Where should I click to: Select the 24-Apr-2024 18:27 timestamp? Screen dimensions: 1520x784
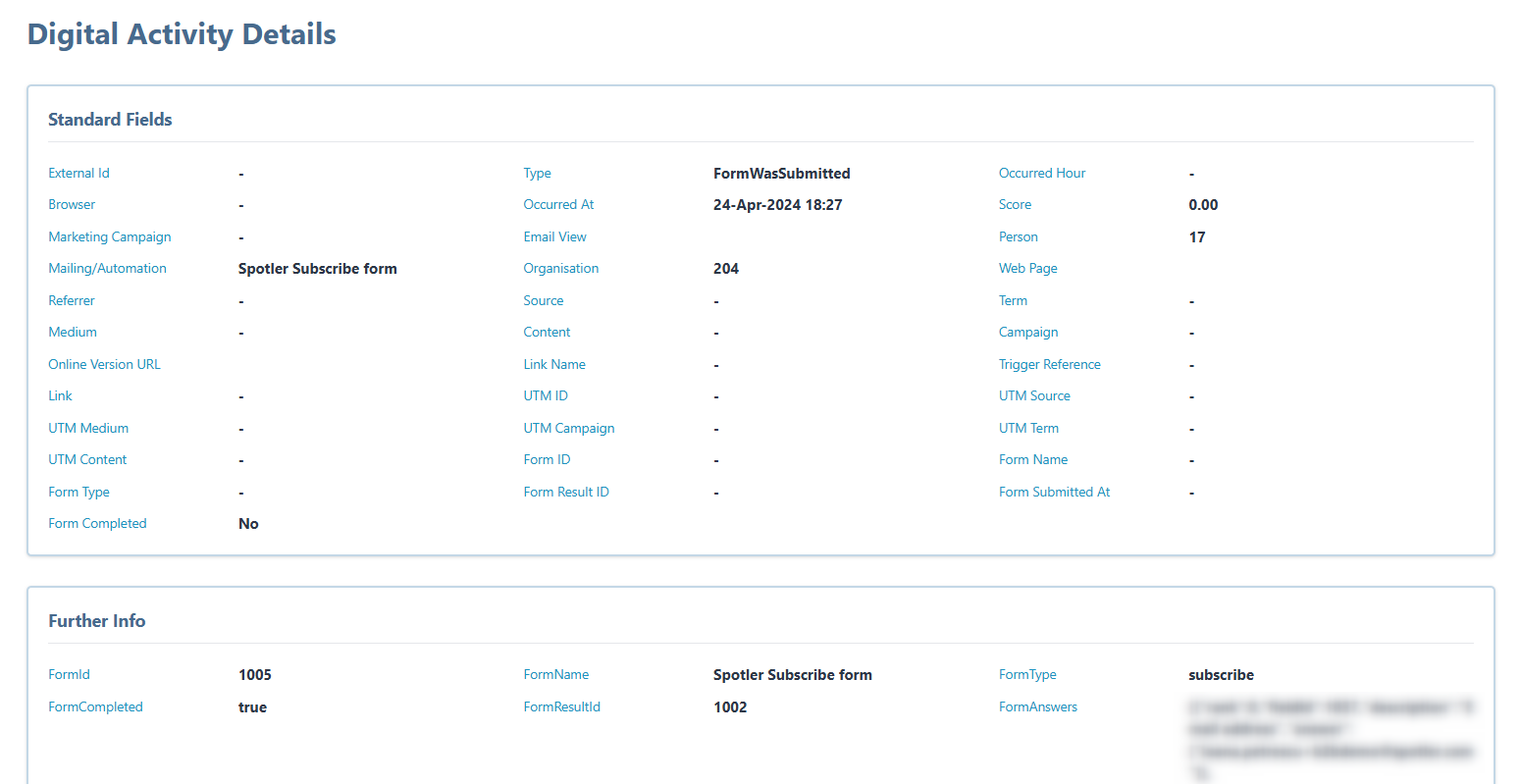point(777,205)
